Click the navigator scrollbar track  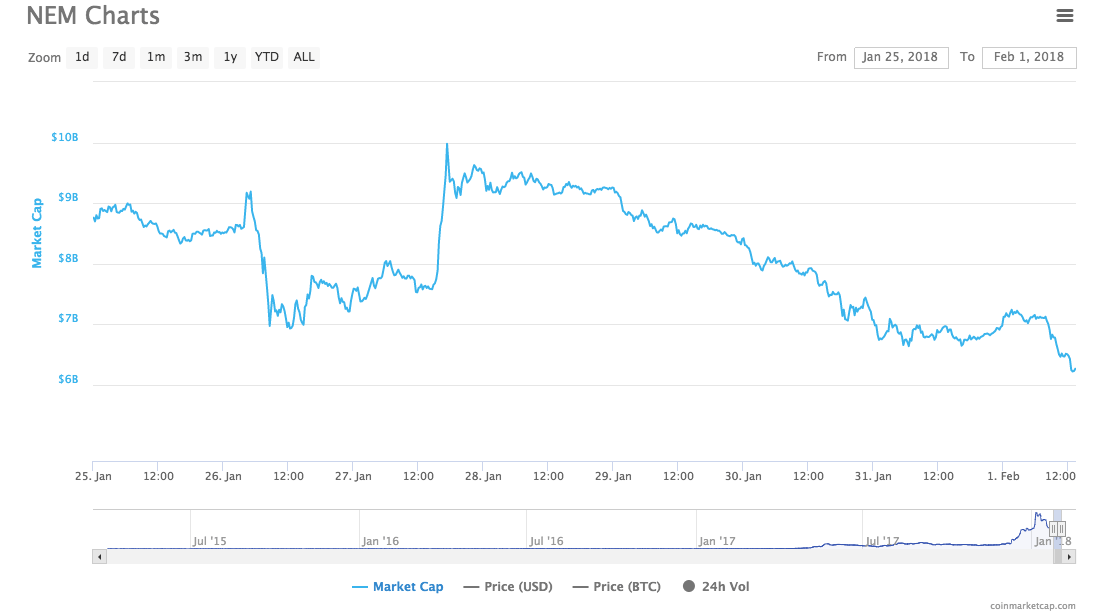point(500,556)
